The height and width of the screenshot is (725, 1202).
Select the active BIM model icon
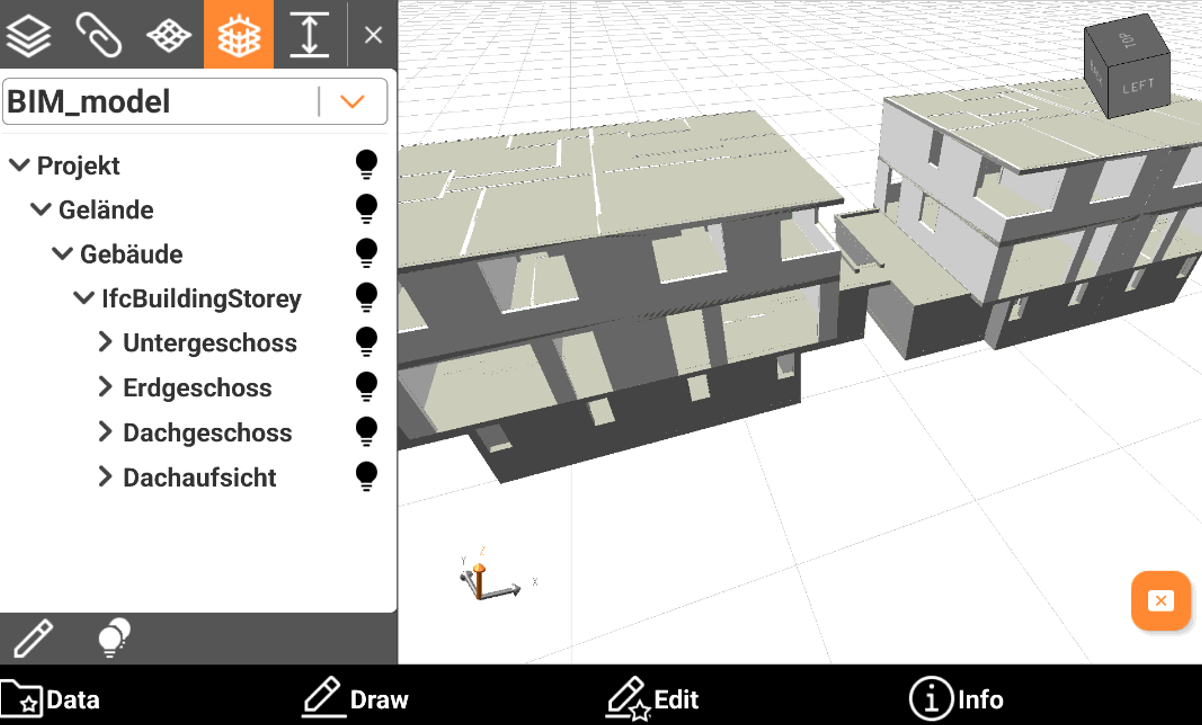click(239, 35)
